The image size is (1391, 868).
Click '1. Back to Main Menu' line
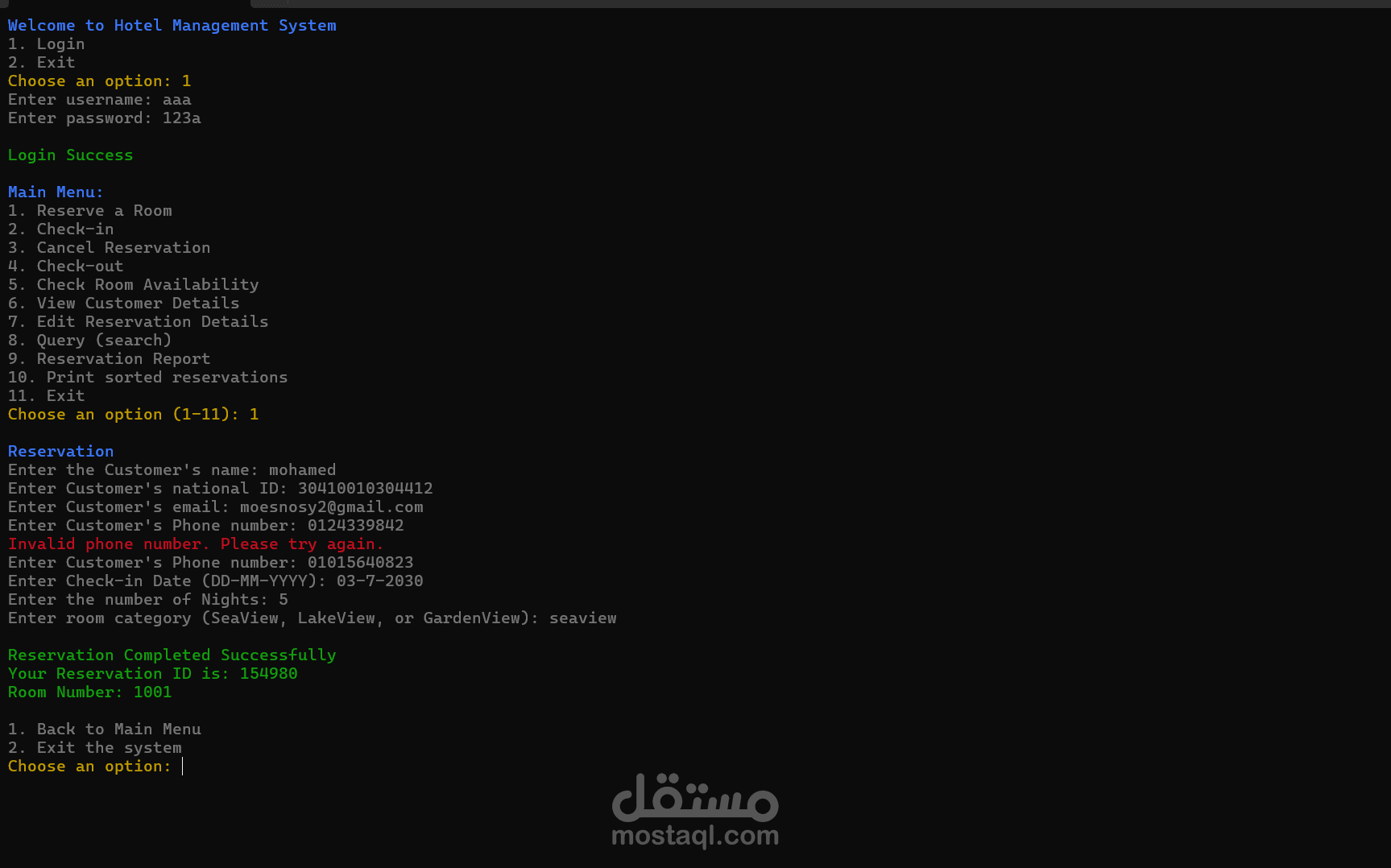105,730
